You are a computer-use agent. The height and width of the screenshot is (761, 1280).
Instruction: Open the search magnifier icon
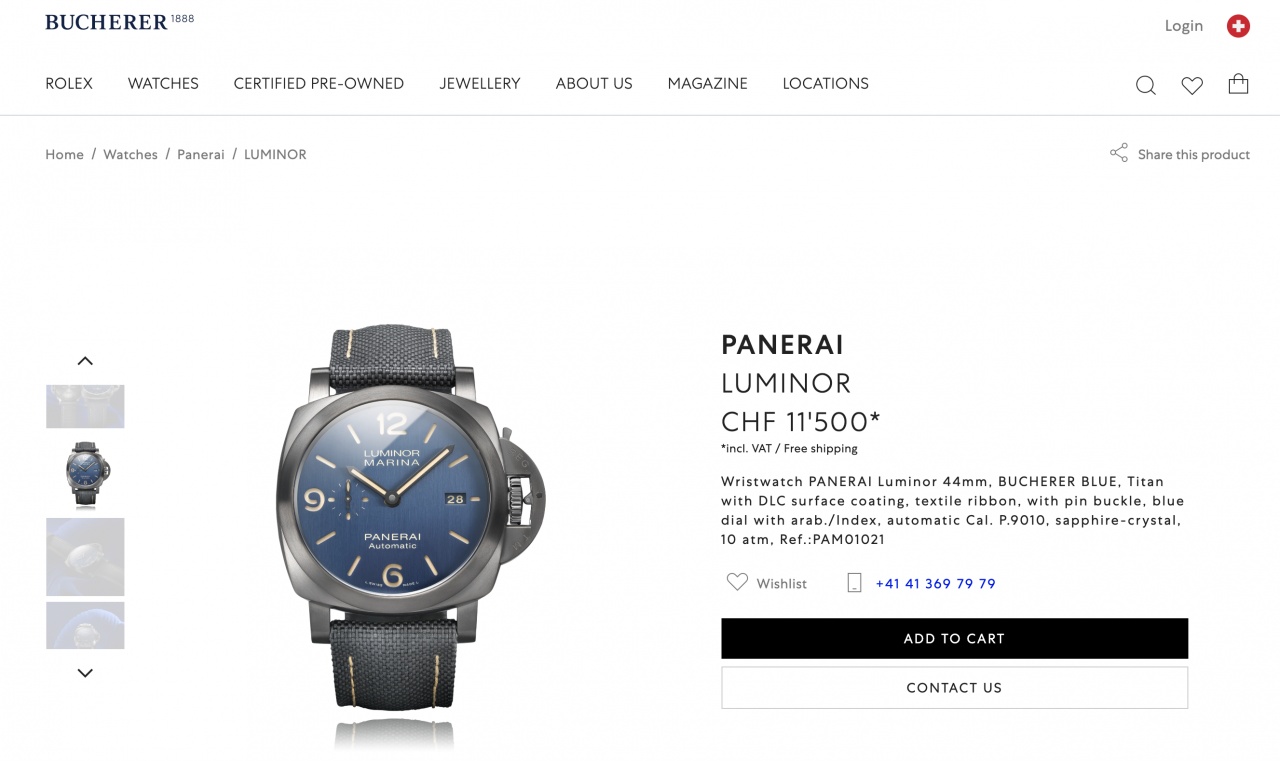click(x=1146, y=85)
